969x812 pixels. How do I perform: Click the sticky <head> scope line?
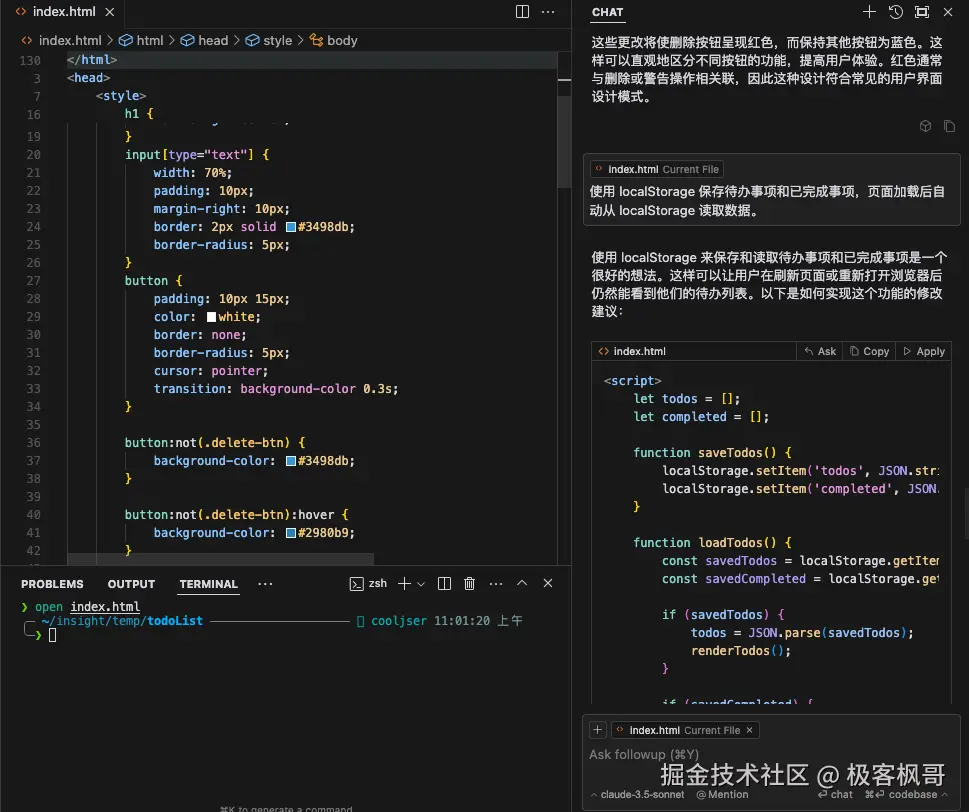tap(88, 78)
